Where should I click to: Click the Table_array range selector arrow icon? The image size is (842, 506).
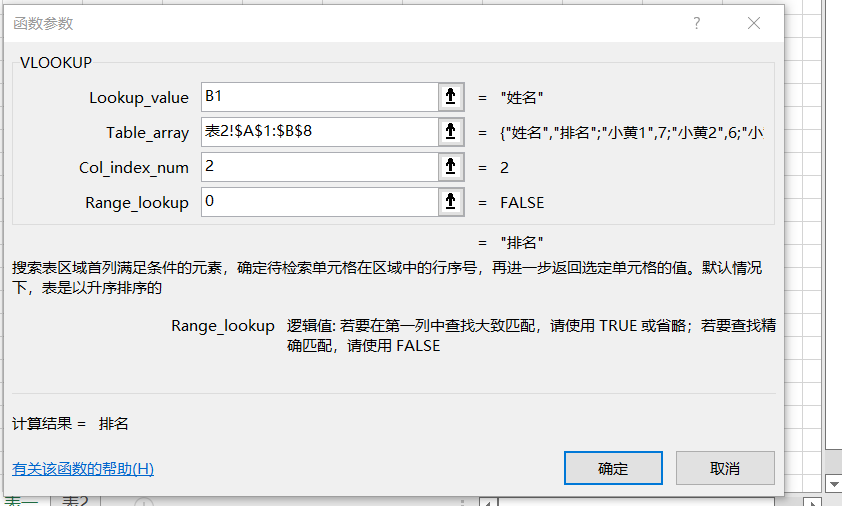tap(451, 132)
